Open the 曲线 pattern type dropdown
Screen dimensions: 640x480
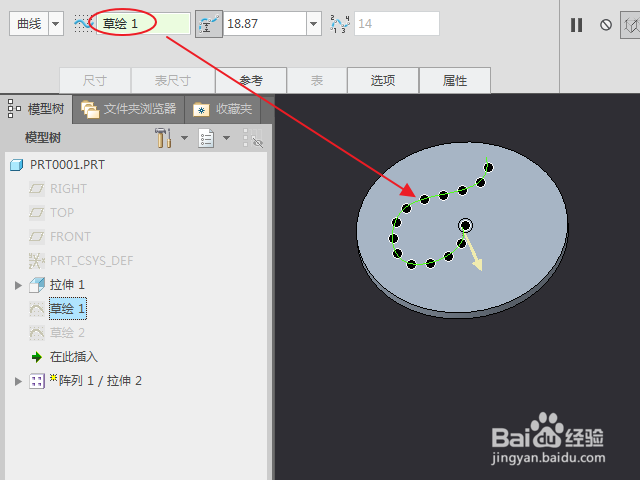(56, 24)
